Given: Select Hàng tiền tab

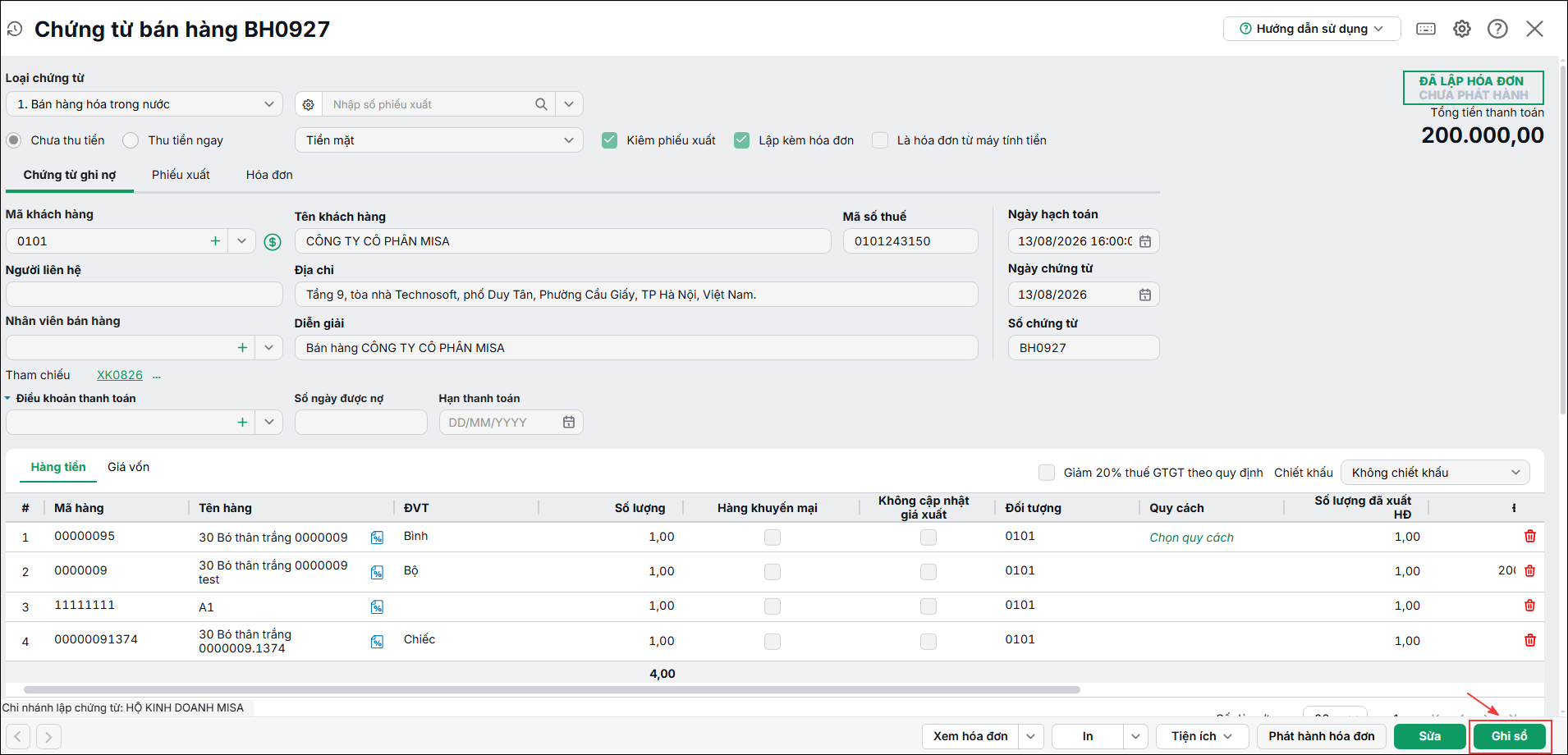Looking at the screenshot, I should [x=58, y=467].
